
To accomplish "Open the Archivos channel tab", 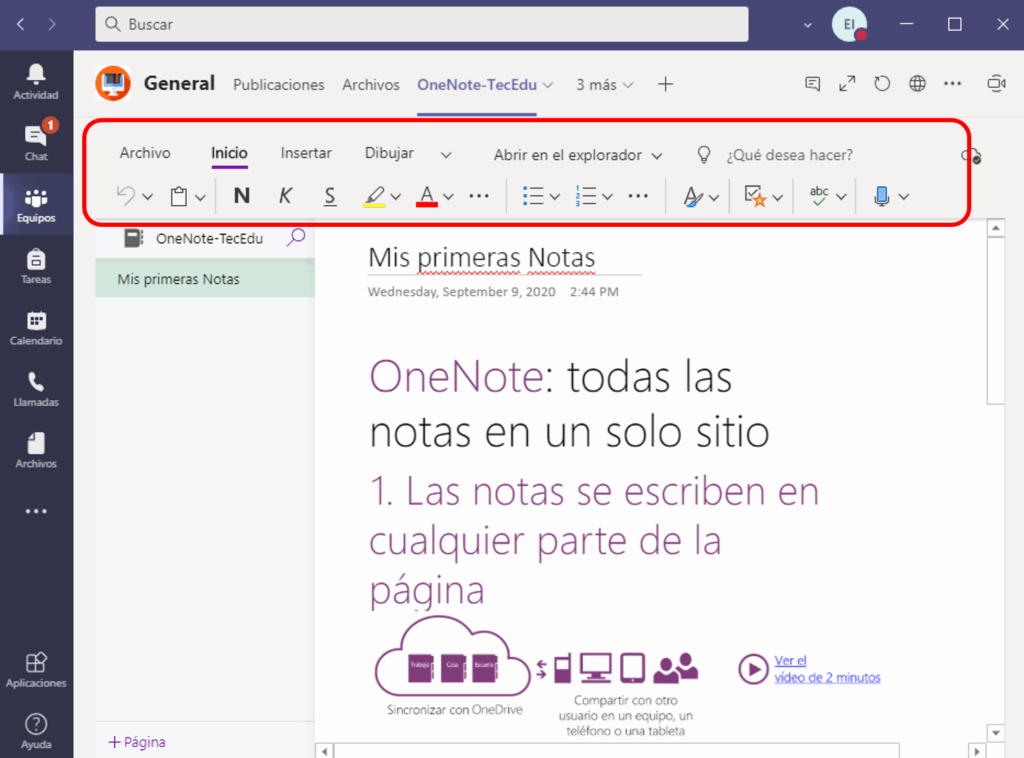I will [x=371, y=85].
